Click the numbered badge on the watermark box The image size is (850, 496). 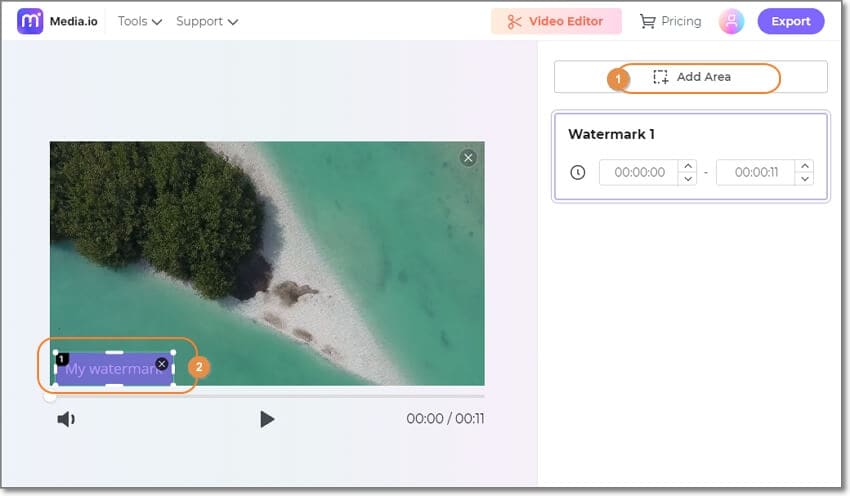click(x=62, y=359)
